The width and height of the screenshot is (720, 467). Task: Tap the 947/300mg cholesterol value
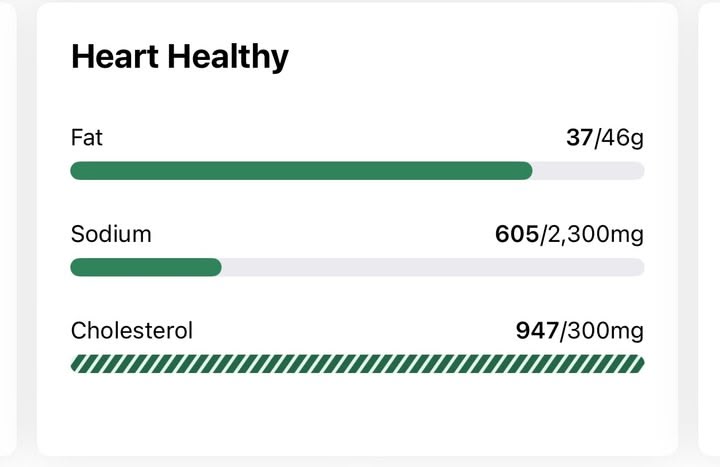(579, 331)
